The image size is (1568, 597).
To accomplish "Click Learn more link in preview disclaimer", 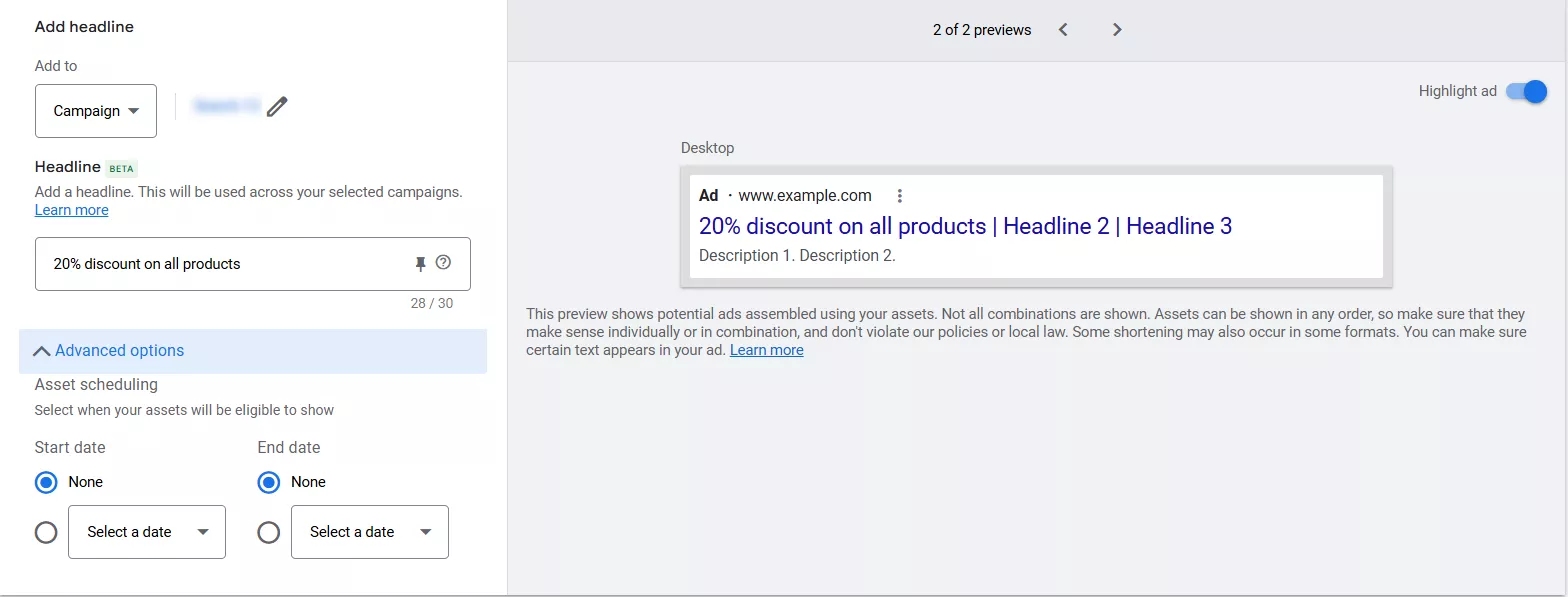I will (766, 350).
